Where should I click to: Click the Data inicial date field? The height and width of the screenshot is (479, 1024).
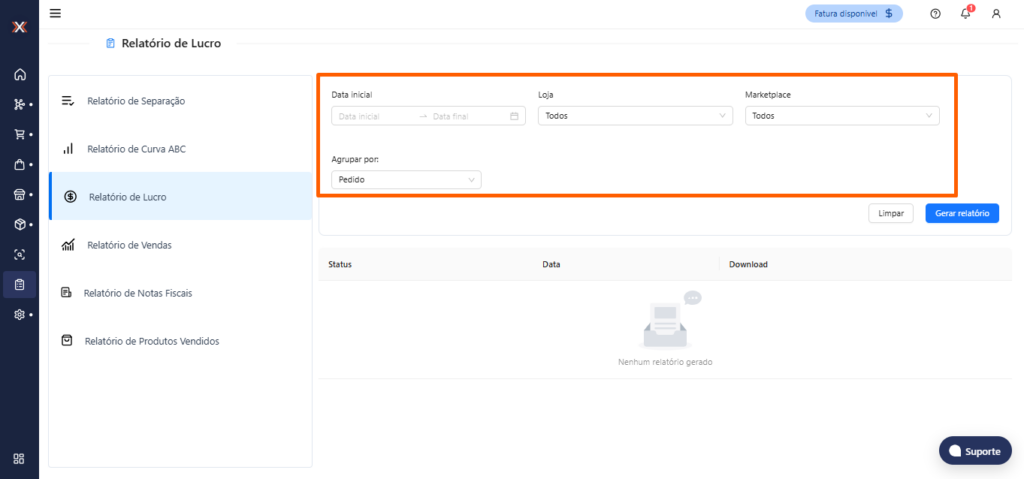point(375,116)
